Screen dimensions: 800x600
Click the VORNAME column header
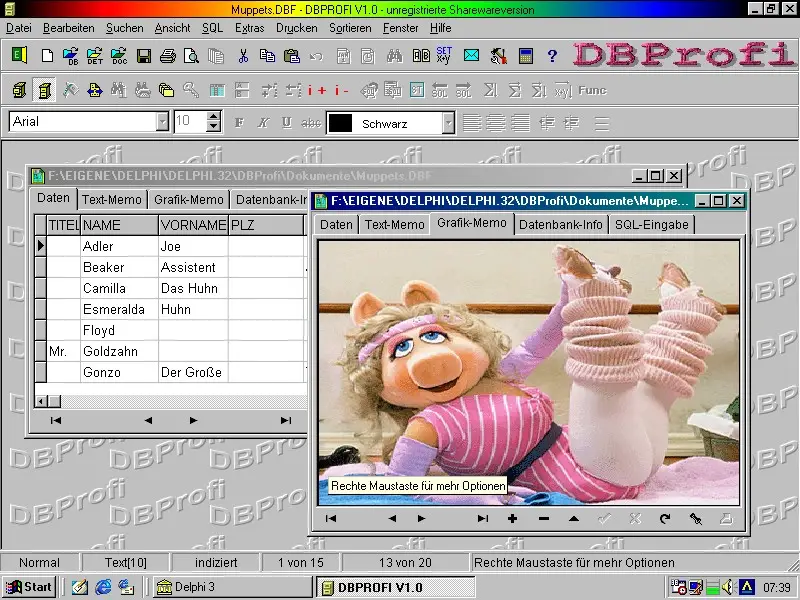193,225
